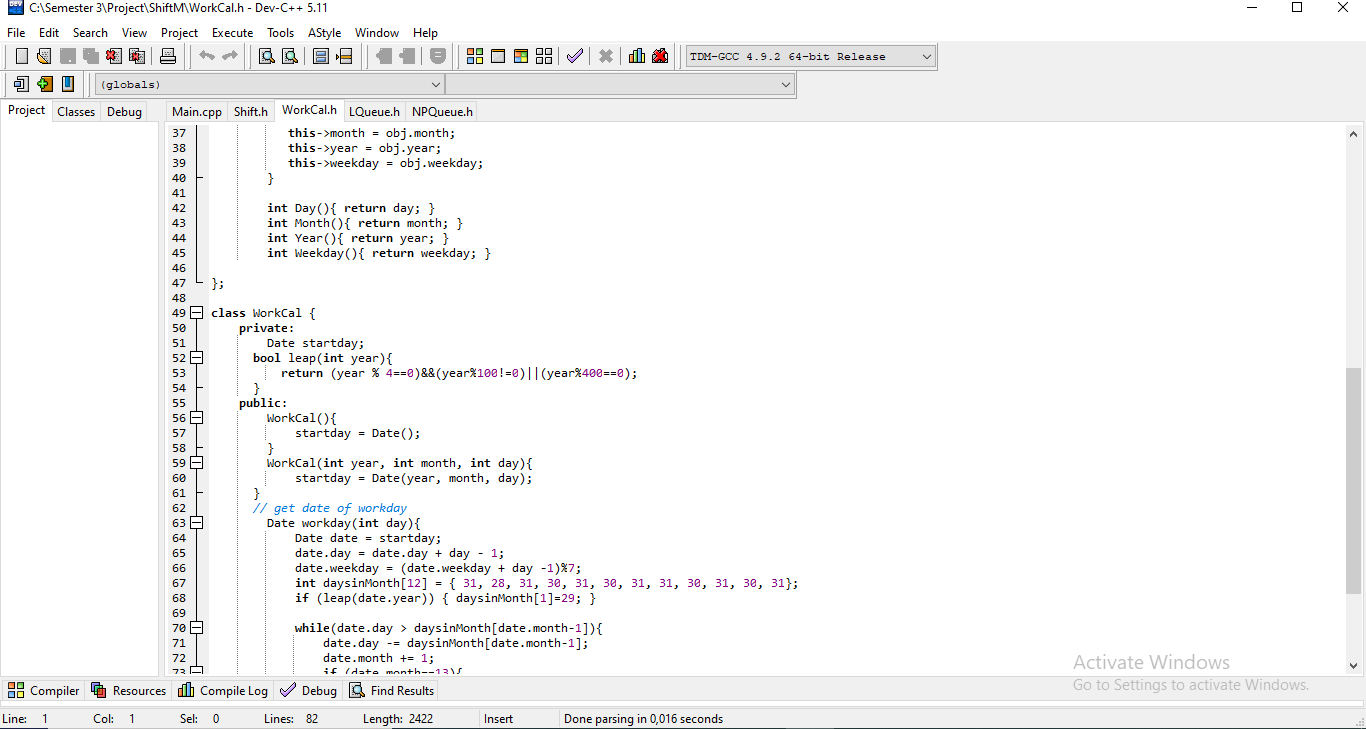Image resolution: width=1366 pixels, height=729 pixels.
Task: Open the Execute menu
Action: 233,33
